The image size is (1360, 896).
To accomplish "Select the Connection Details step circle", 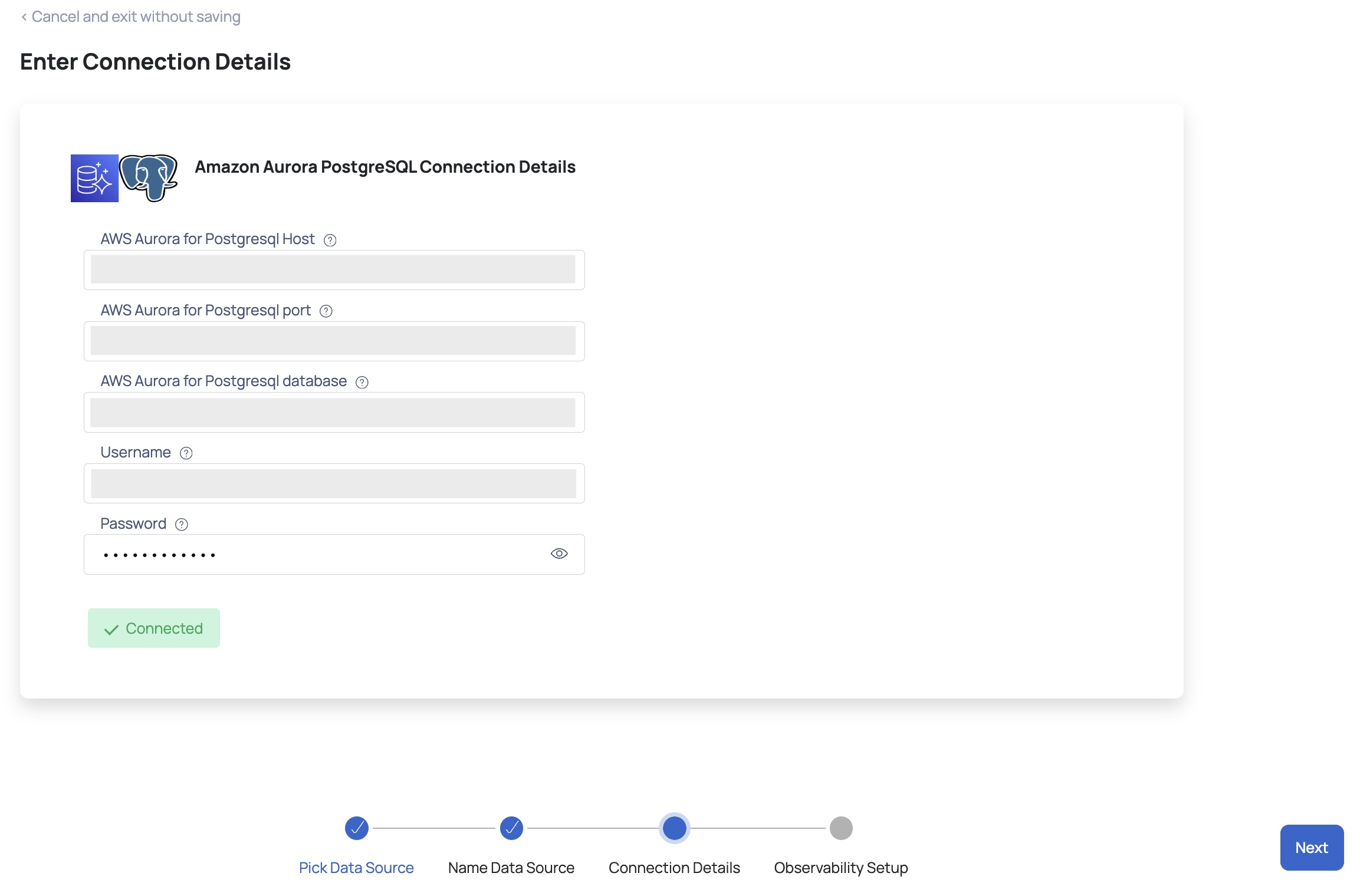I will coord(675,828).
